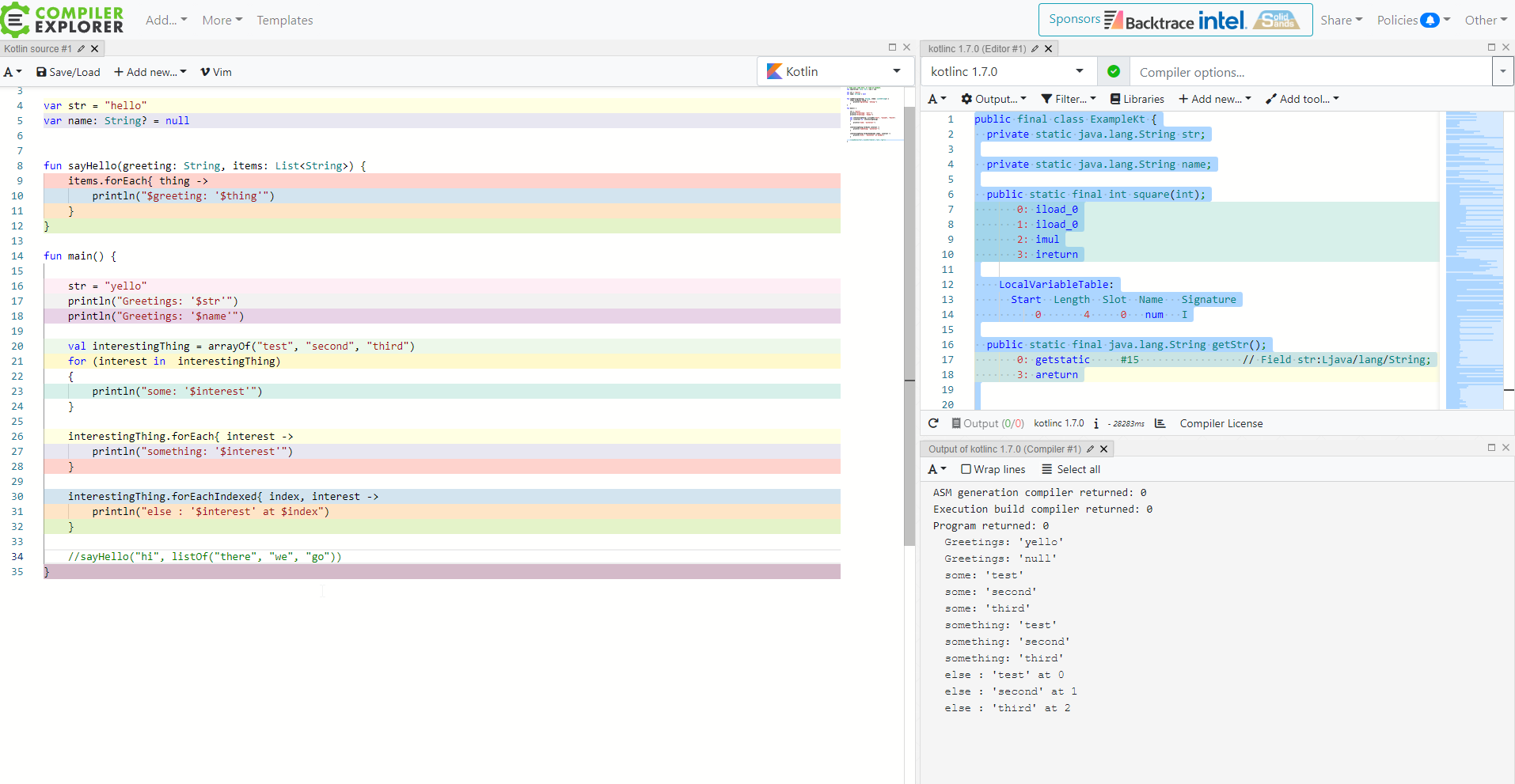
Task: Open compiler pane Add new... dropdown
Action: coord(1215,99)
